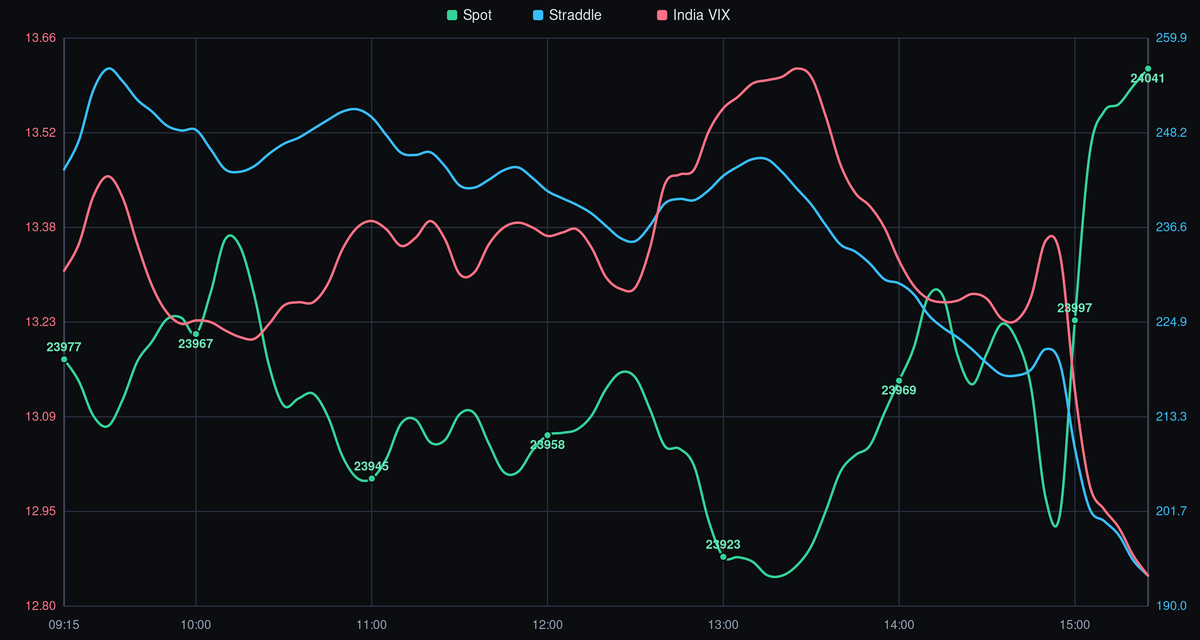Click the 10:00 time axis label
The height and width of the screenshot is (640, 1200).
196,624
